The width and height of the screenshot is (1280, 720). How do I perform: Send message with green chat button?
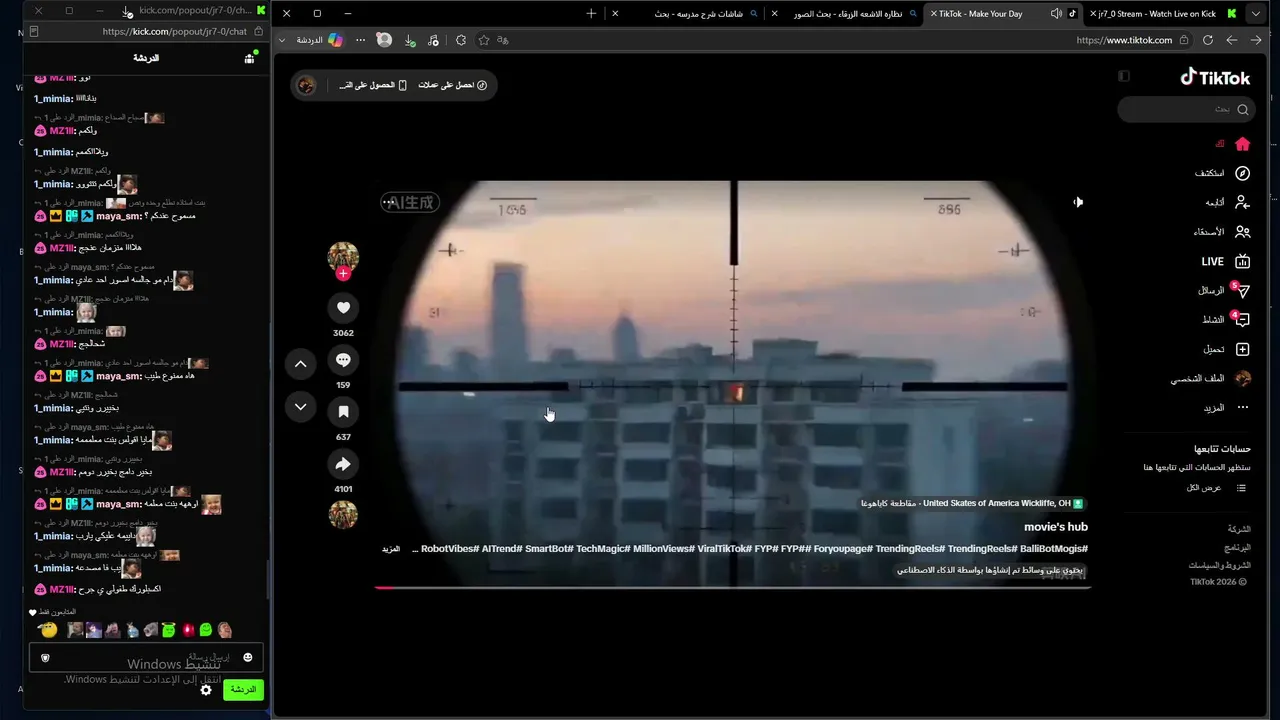click(243, 690)
